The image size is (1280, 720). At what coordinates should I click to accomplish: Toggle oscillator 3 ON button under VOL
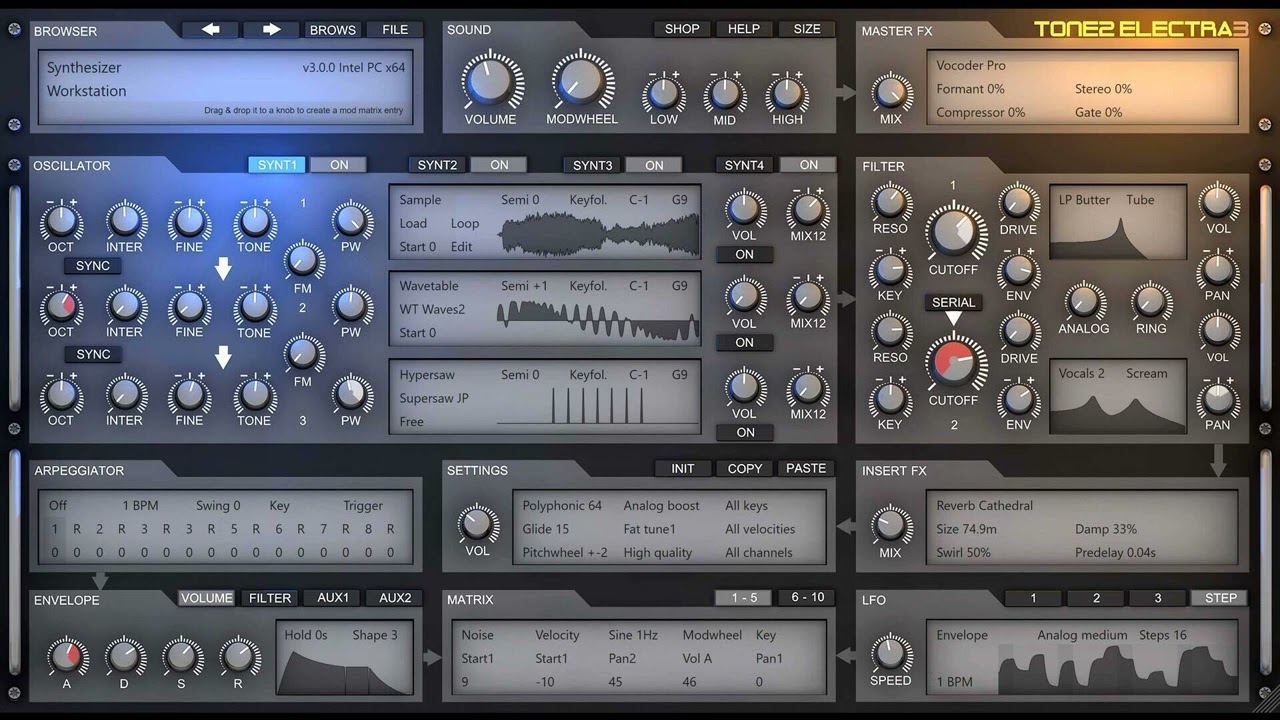[x=745, y=432]
